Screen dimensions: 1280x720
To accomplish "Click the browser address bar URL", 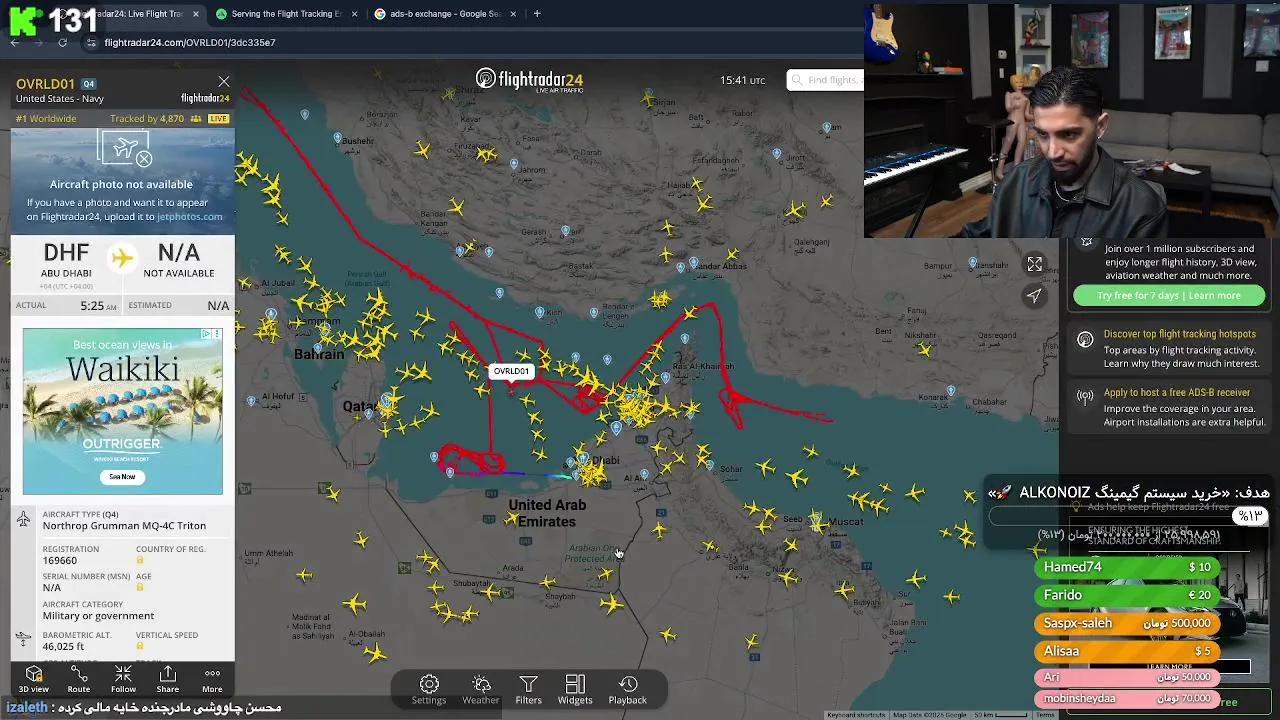I will click(x=190, y=43).
